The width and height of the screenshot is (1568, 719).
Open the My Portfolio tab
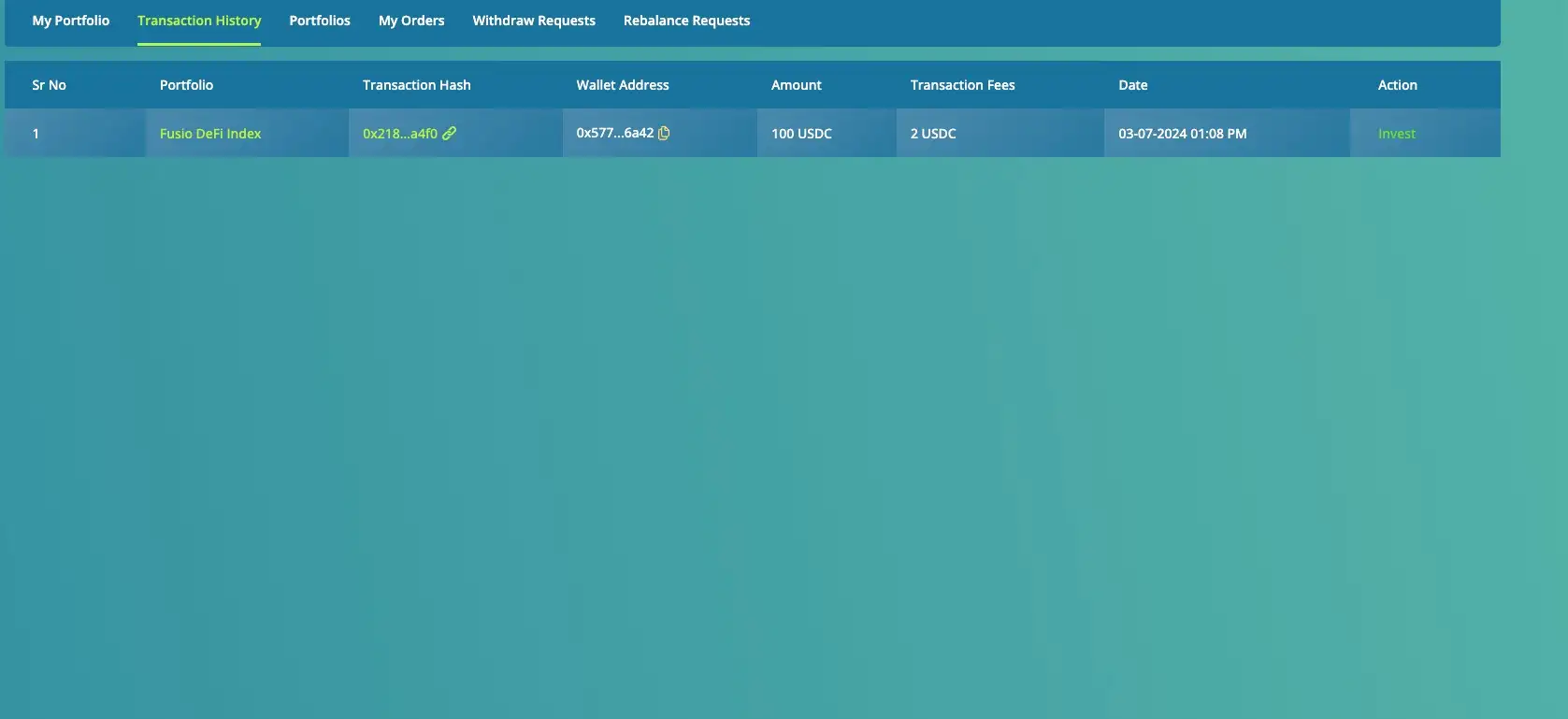pyautogui.click(x=71, y=21)
